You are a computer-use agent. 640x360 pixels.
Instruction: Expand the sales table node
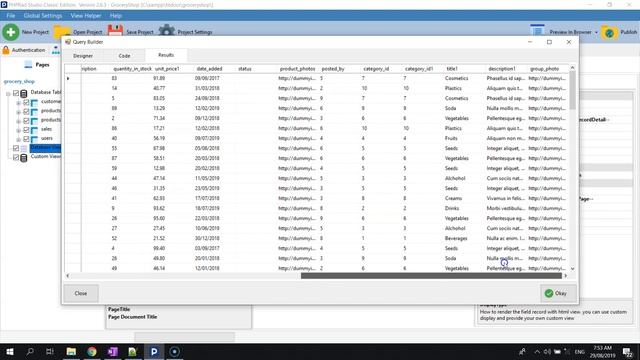tap(18, 131)
